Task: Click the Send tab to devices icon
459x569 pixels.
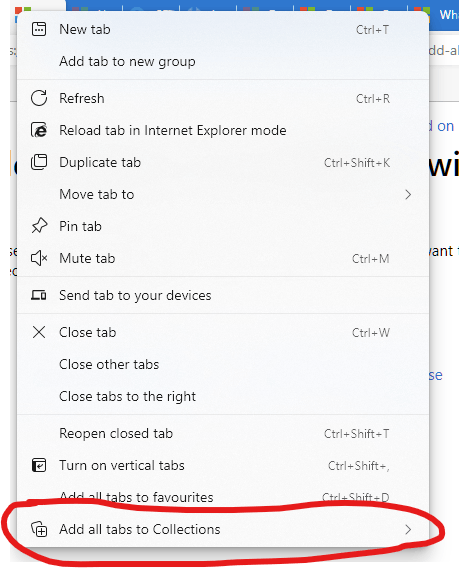Action: coord(39,295)
